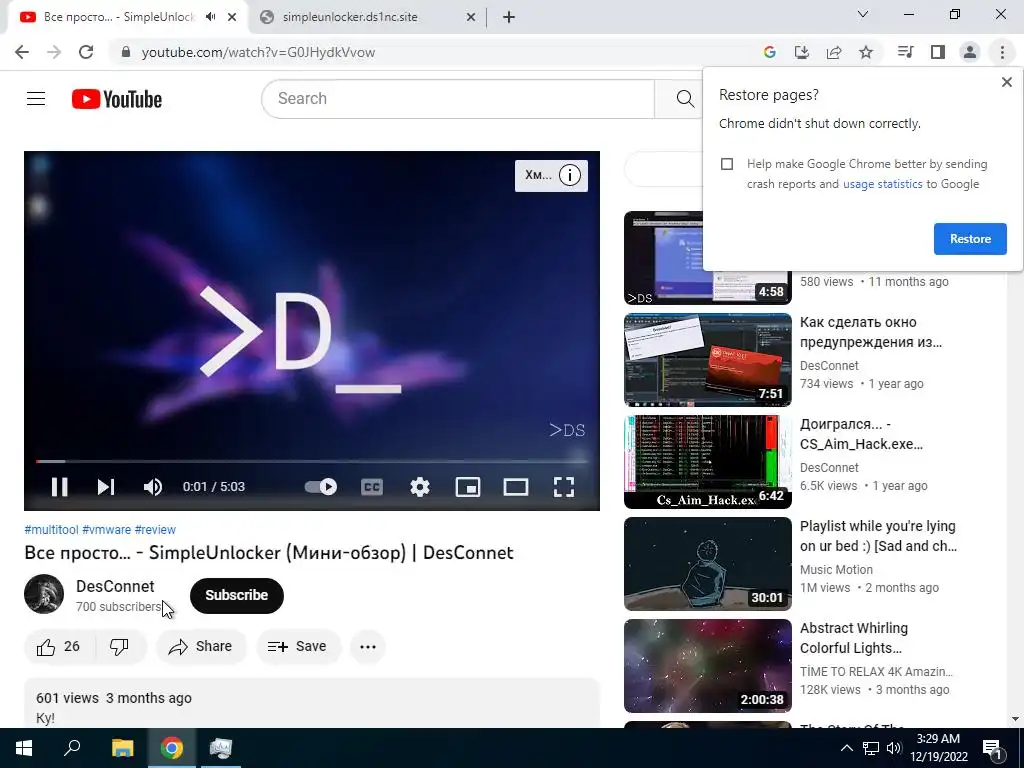Share the video
The width and height of the screenshot is (1024, 768).
(x=200, y=647)
